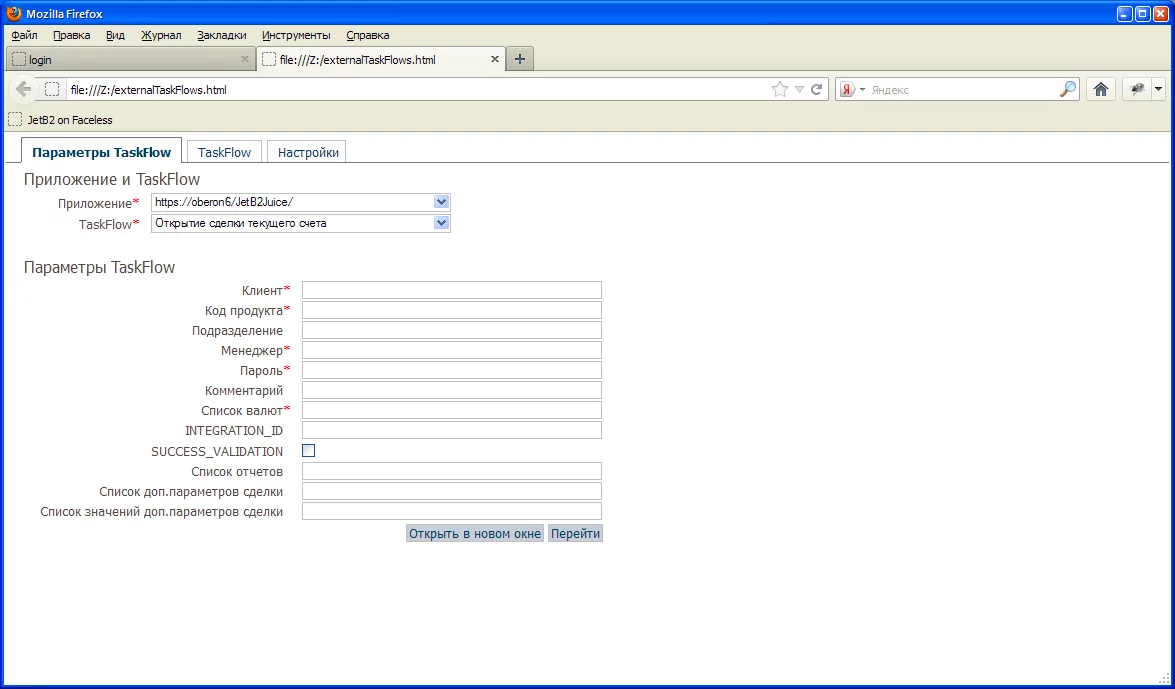
Task: Switch to the Настройки page tab
Action: coord(308,151)
